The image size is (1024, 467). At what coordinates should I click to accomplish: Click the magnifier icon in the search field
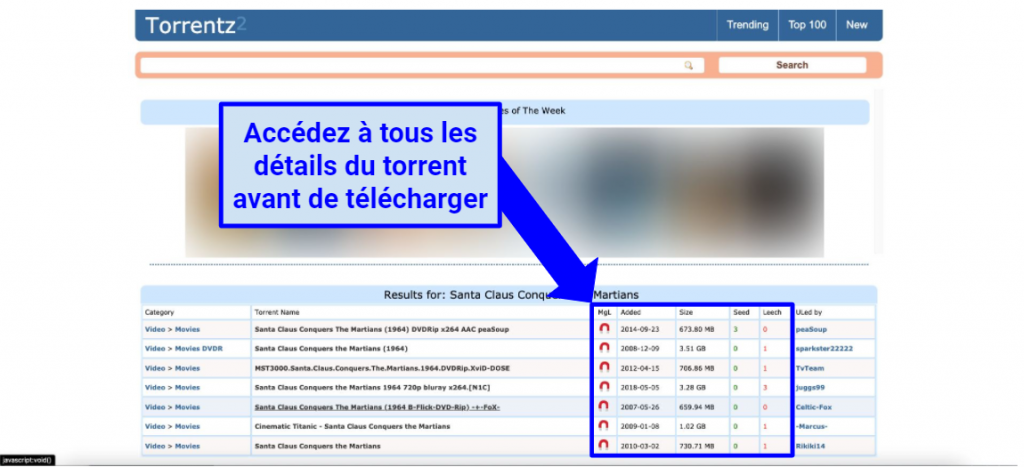click(688, 65)
